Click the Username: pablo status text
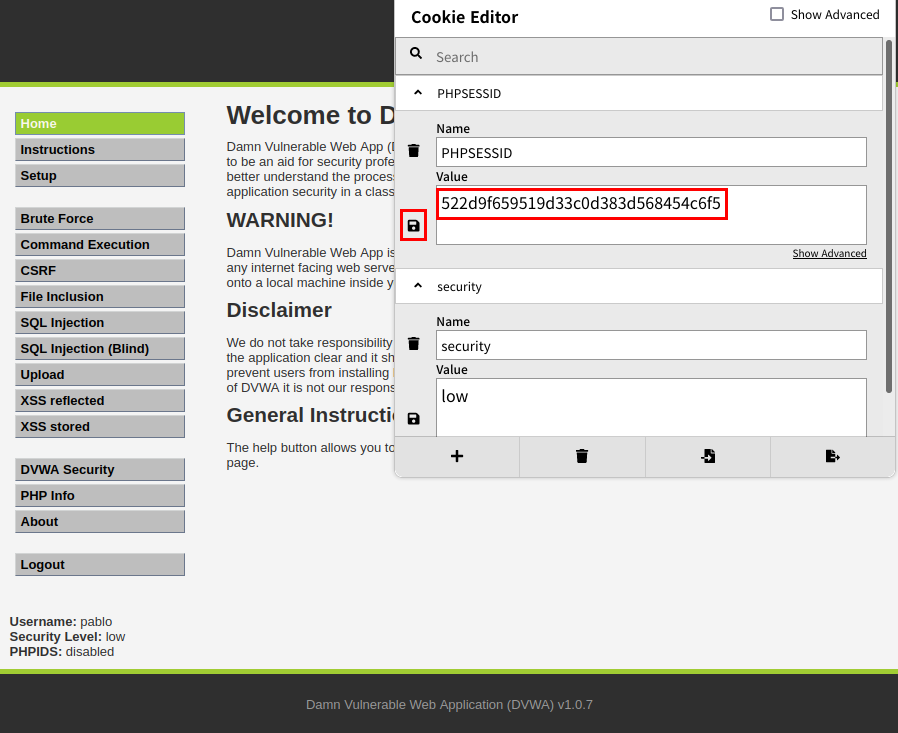Image resolution: width=898 pixels, height=733 pixels. pos(61,622)
